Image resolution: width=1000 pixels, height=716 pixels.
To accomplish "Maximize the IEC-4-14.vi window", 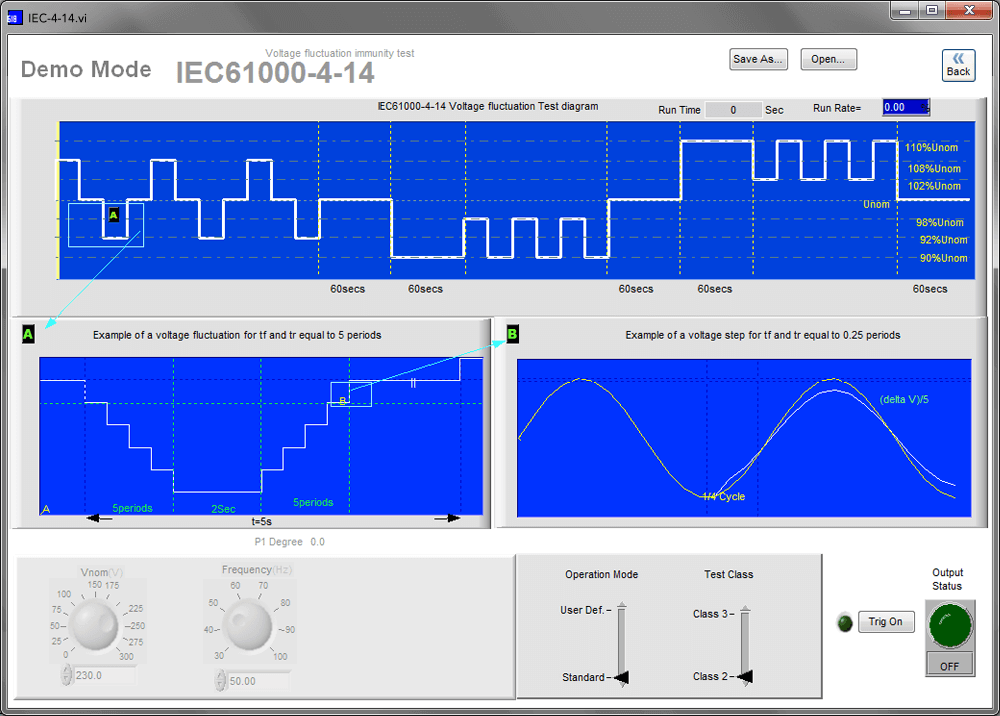I will (932, 10).
